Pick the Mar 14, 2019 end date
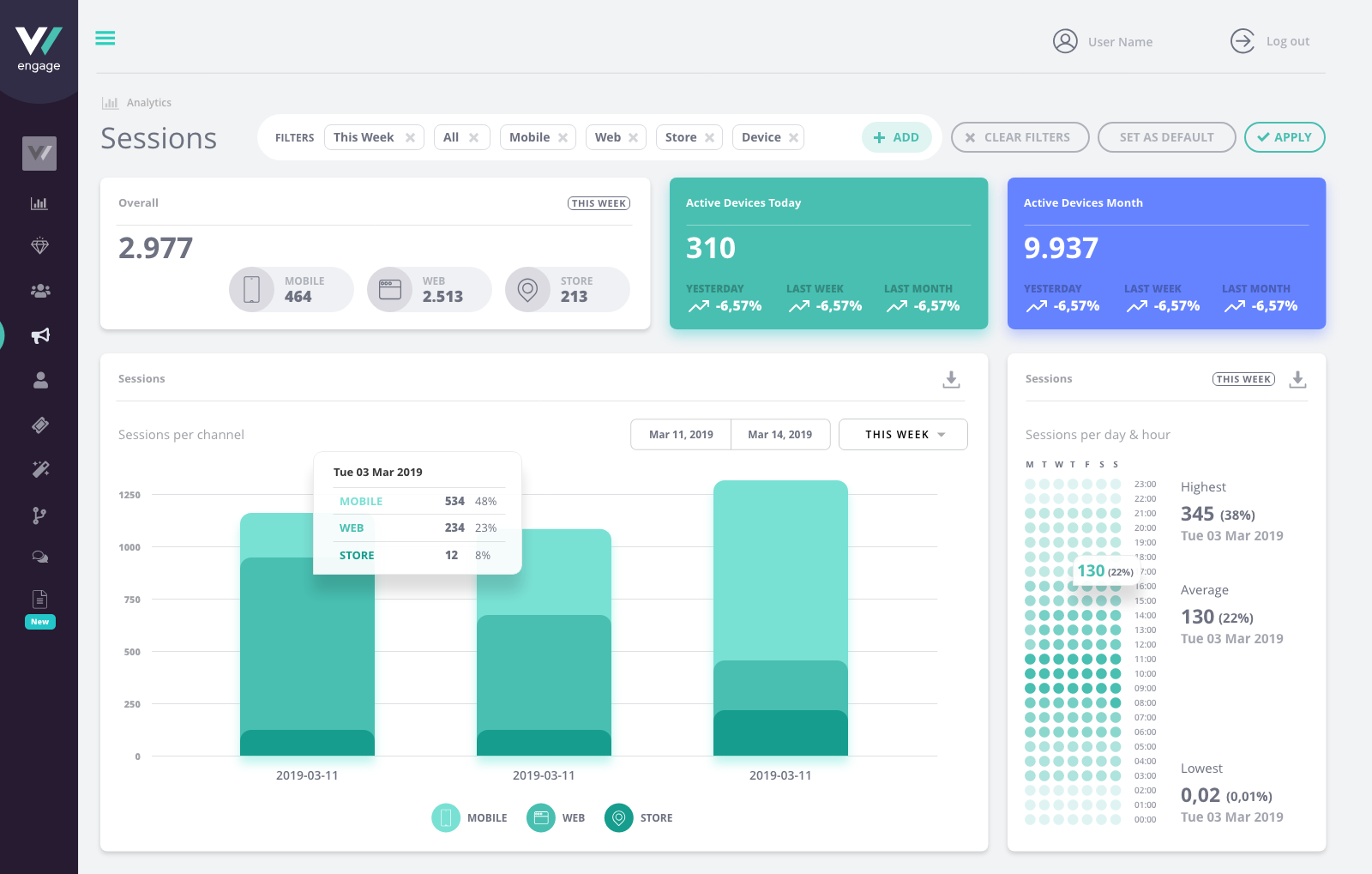Viewport: 1372px width, 874px height. point(780,434)
